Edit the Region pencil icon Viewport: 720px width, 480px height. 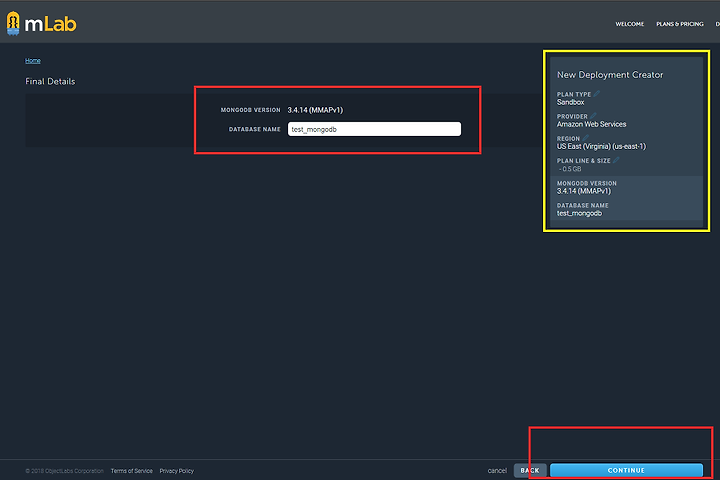click(x=585, y=138)
